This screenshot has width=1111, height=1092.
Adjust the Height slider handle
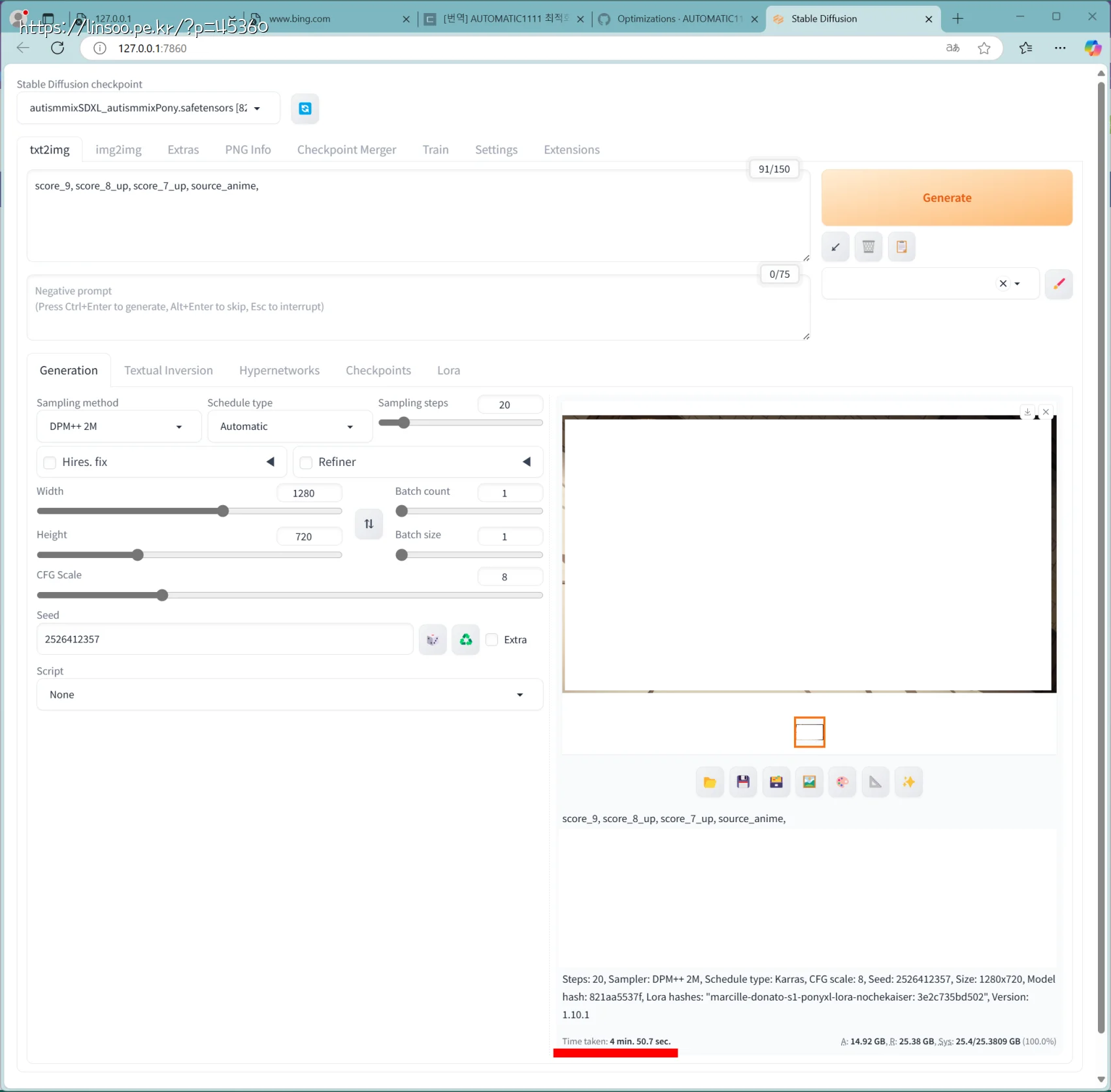[x=137, y=555]
